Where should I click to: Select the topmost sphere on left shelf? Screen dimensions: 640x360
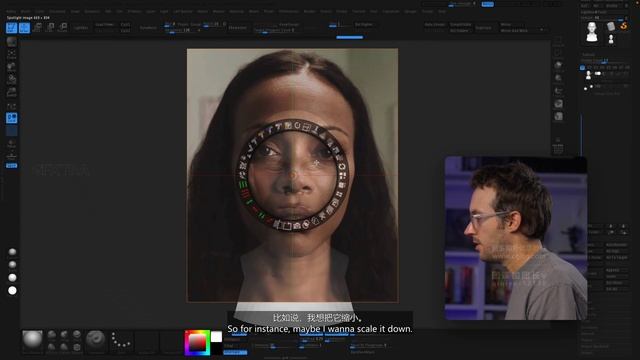coord(12,252)
